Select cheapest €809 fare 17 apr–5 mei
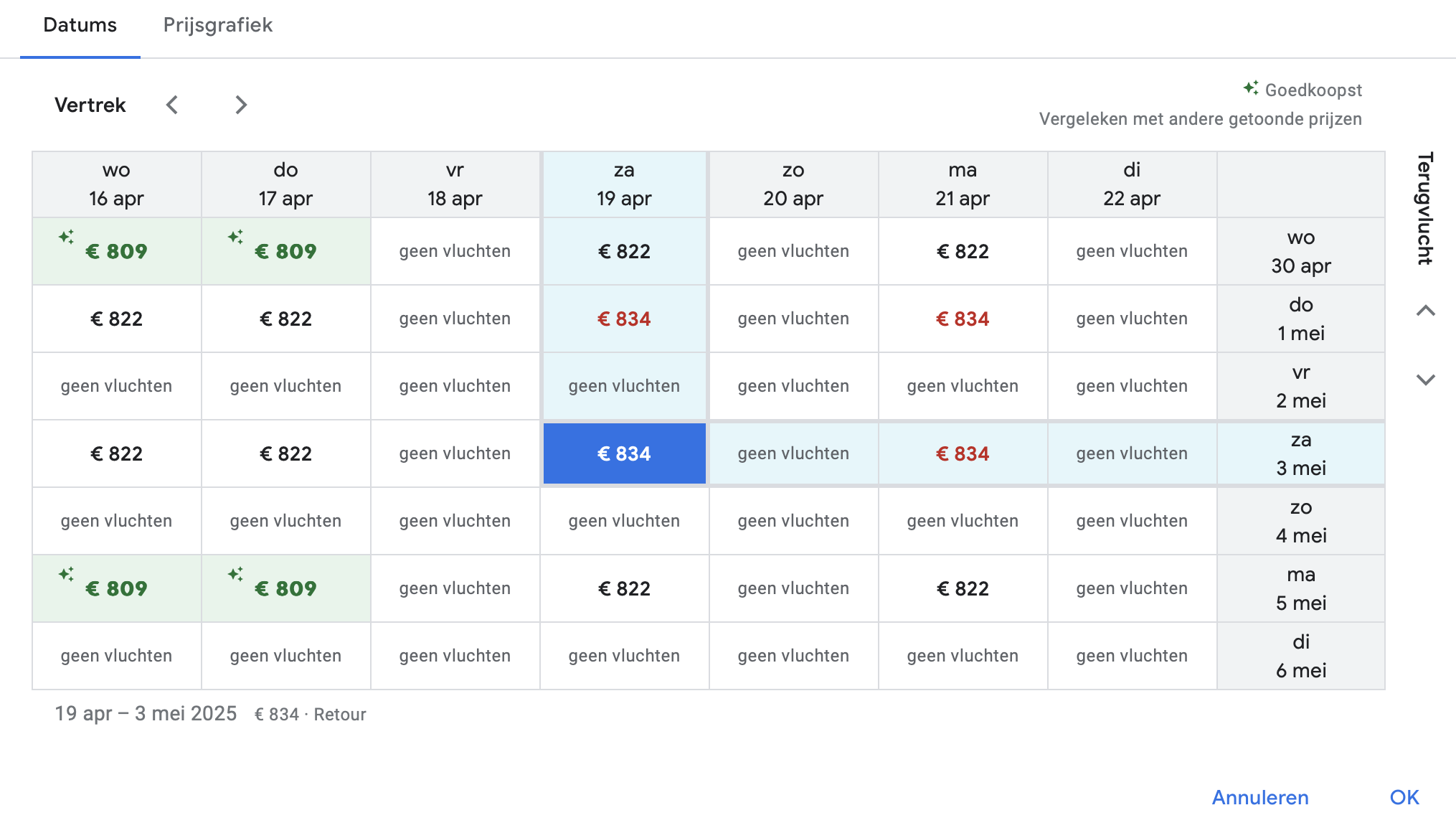1456x828 pixels. (x=285, y=588)
